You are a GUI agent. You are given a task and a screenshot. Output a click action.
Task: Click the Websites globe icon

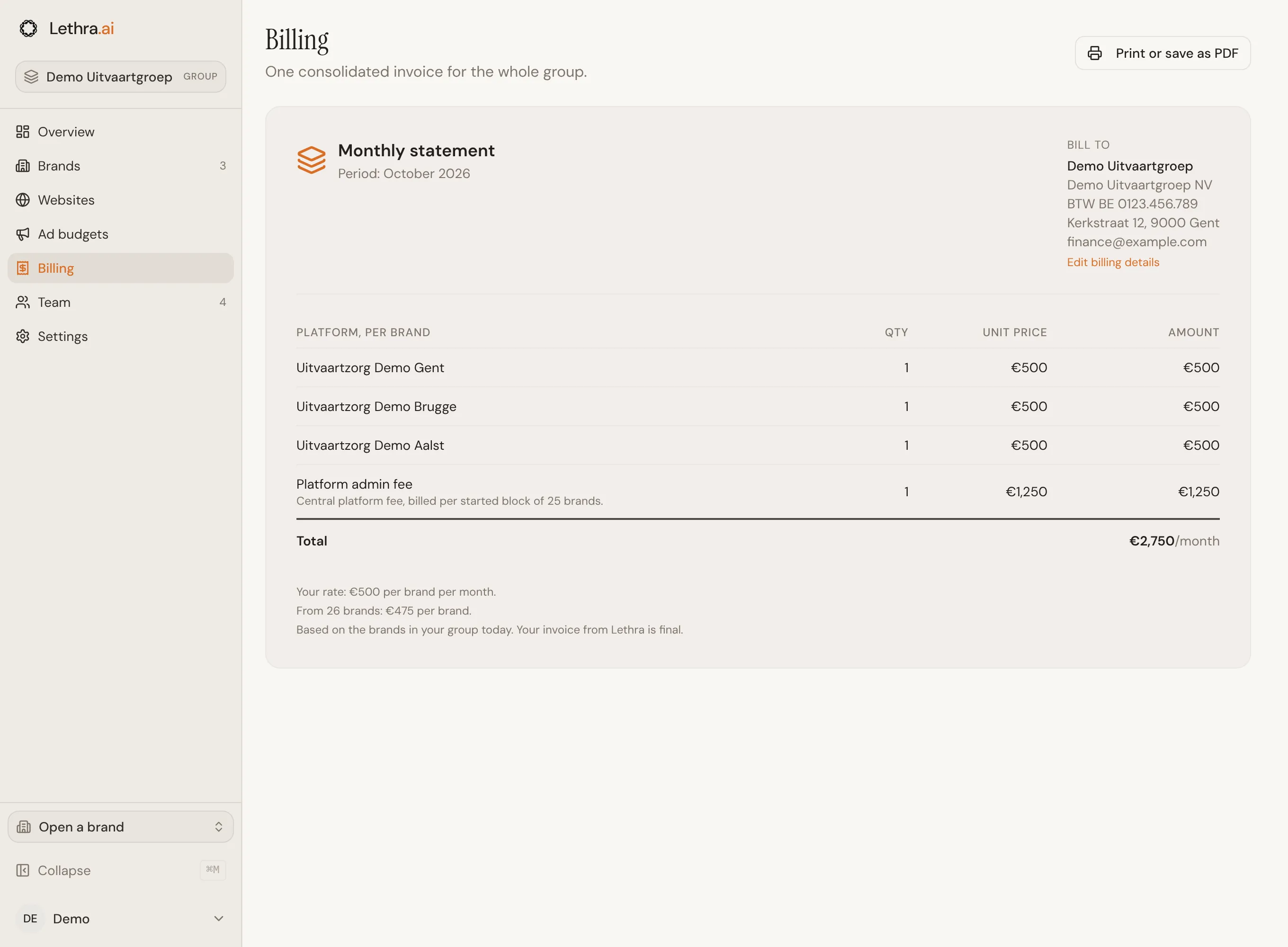click(22, 200)
